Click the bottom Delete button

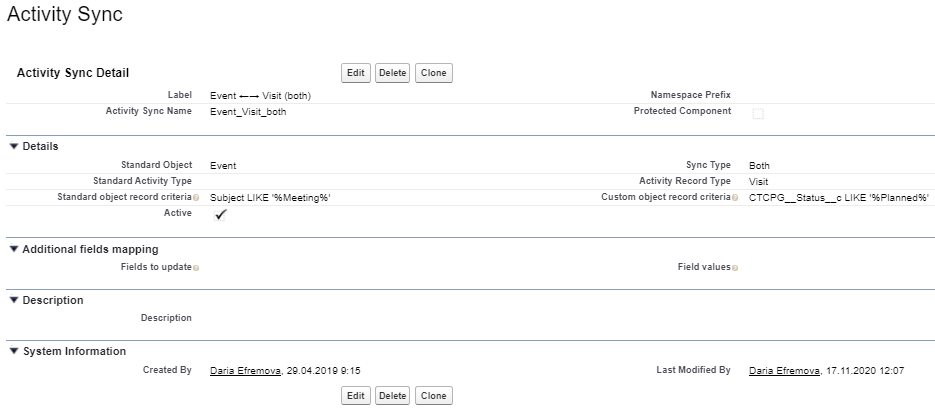(393, 396)
